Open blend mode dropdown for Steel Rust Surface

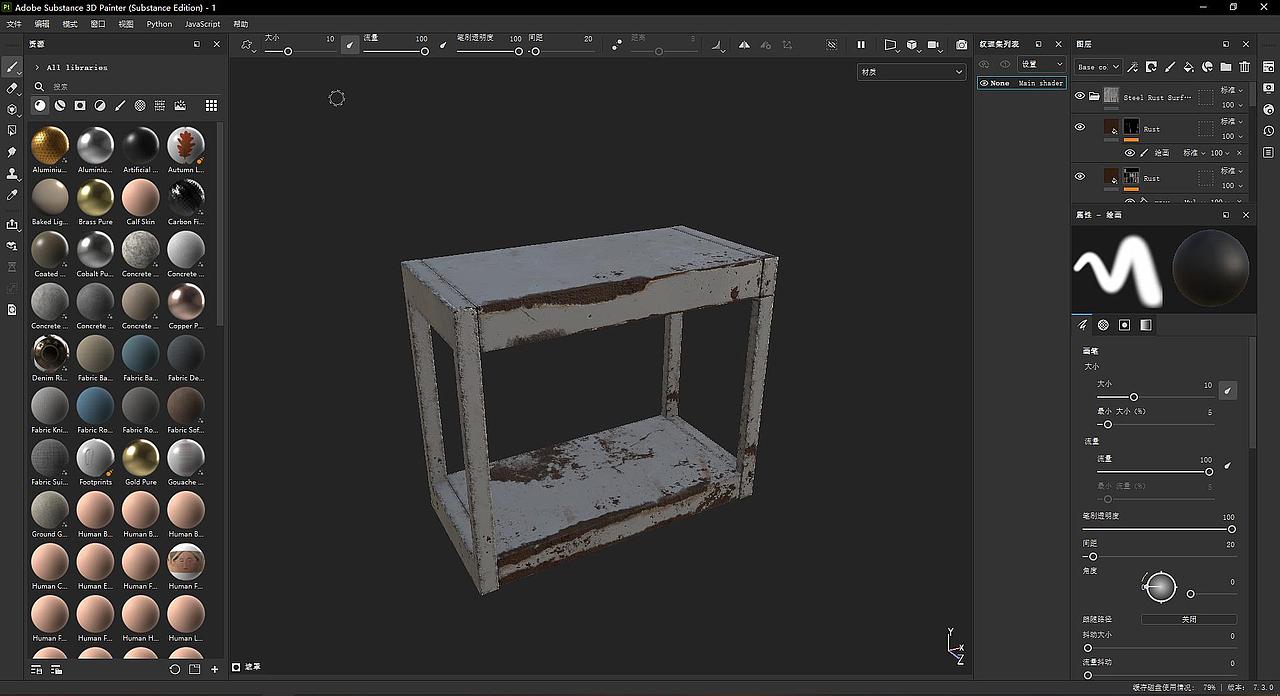coord(1231,90)
